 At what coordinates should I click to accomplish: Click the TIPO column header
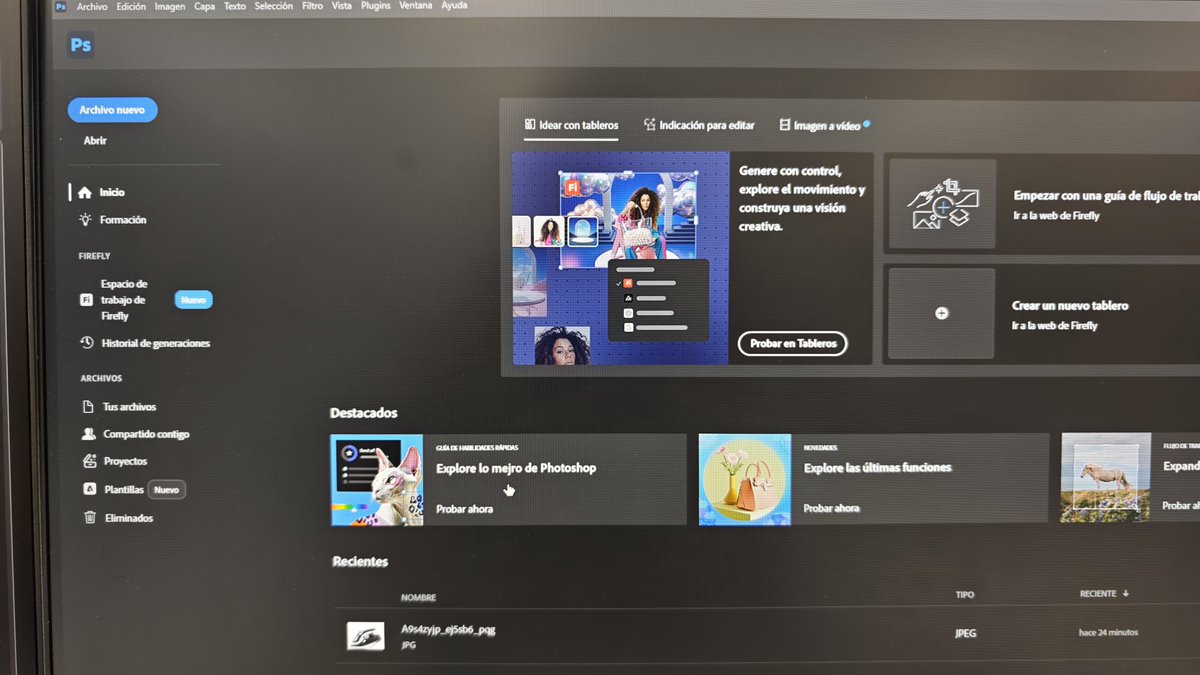coord(964,594)
